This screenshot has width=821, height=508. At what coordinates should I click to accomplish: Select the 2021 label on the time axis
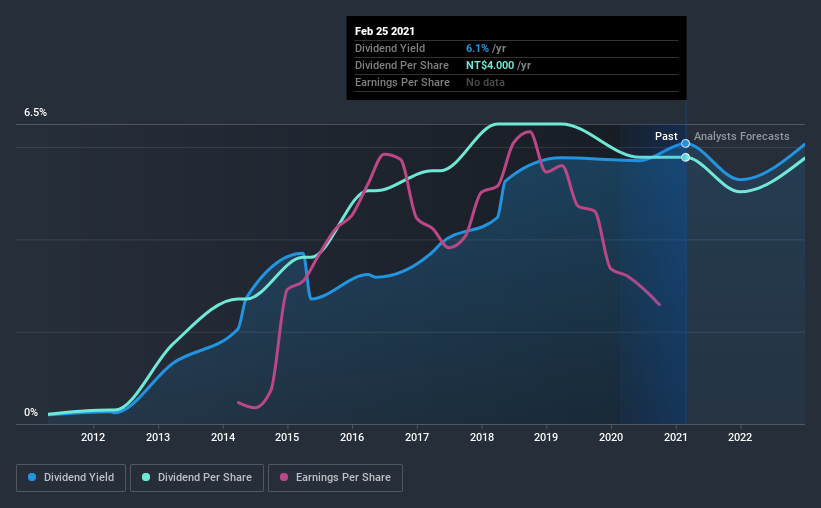[675, 437]
